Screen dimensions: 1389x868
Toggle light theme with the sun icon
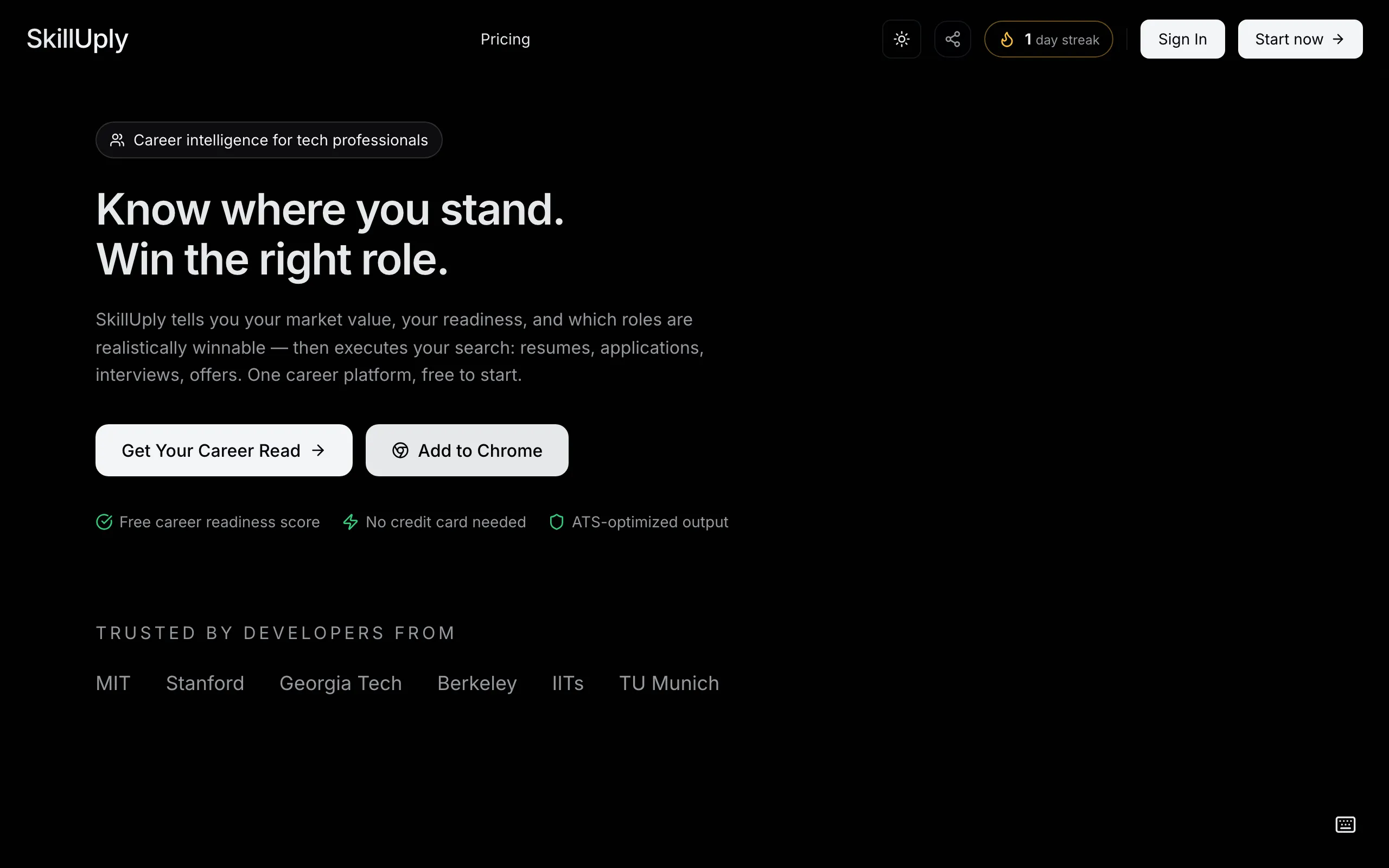coord(901,39)
